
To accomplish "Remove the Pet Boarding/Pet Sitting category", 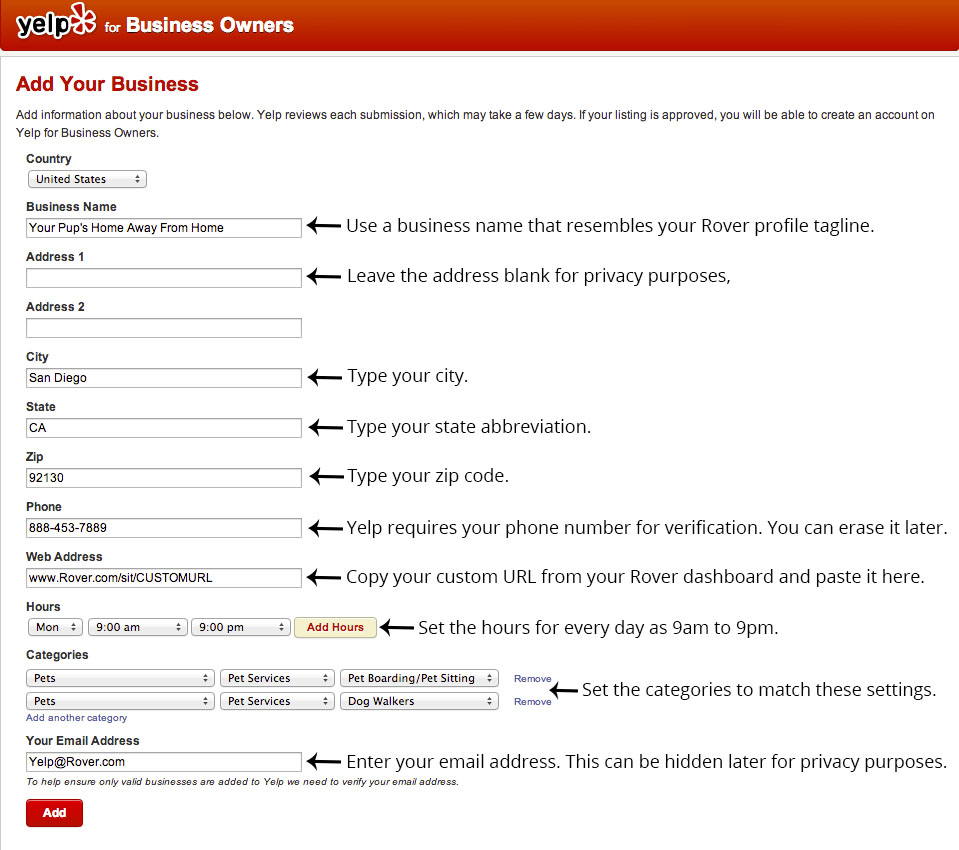I will [x=532, y=679].
